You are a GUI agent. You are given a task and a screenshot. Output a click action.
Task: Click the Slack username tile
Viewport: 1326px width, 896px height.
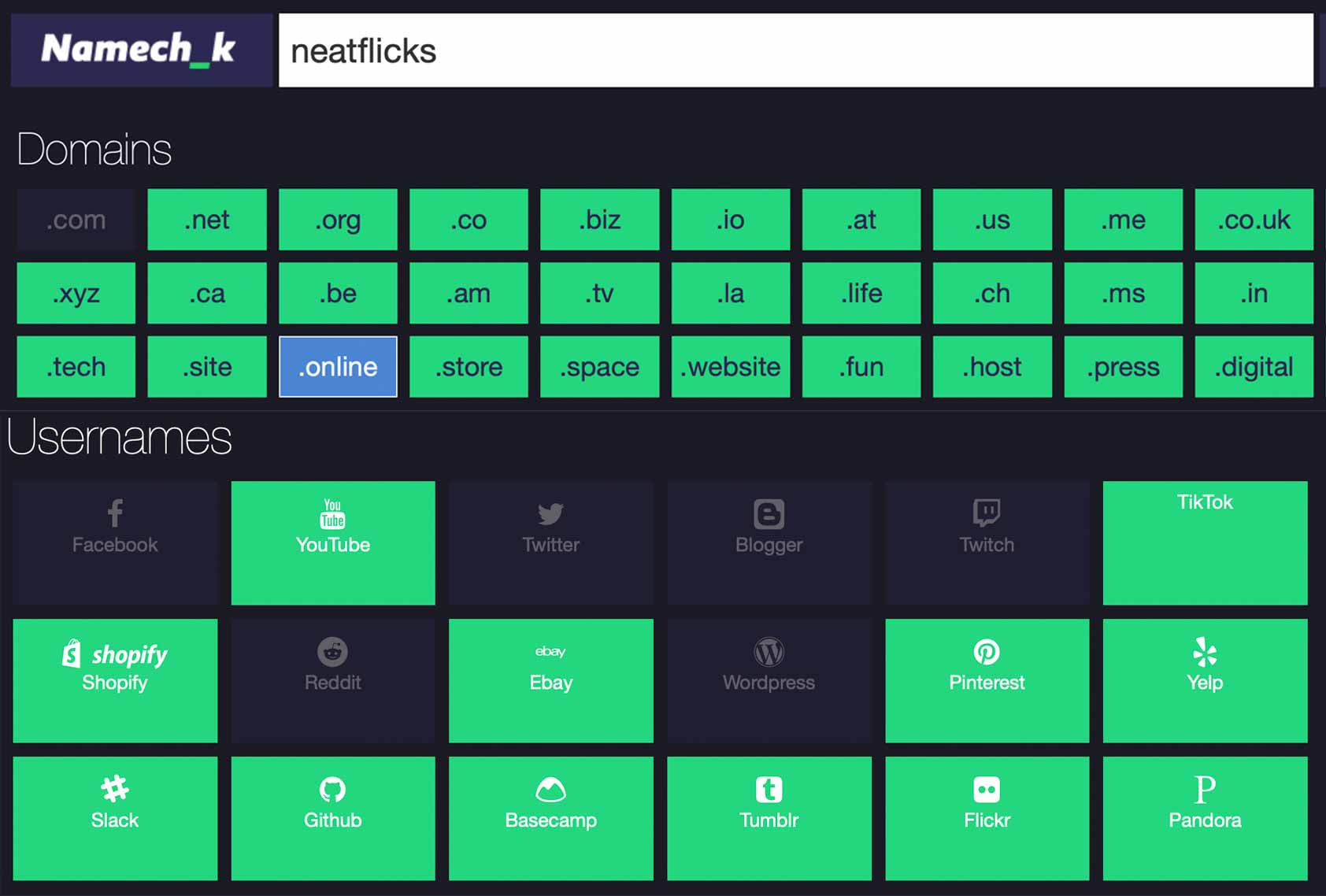pos(115,819)
